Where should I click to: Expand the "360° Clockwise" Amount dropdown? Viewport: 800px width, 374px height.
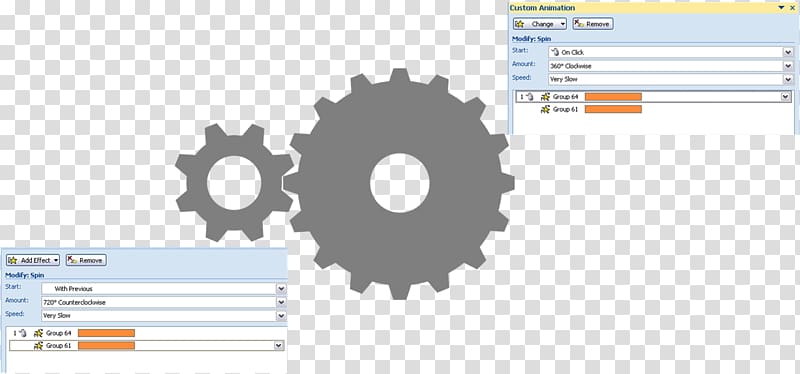(788, 66)
